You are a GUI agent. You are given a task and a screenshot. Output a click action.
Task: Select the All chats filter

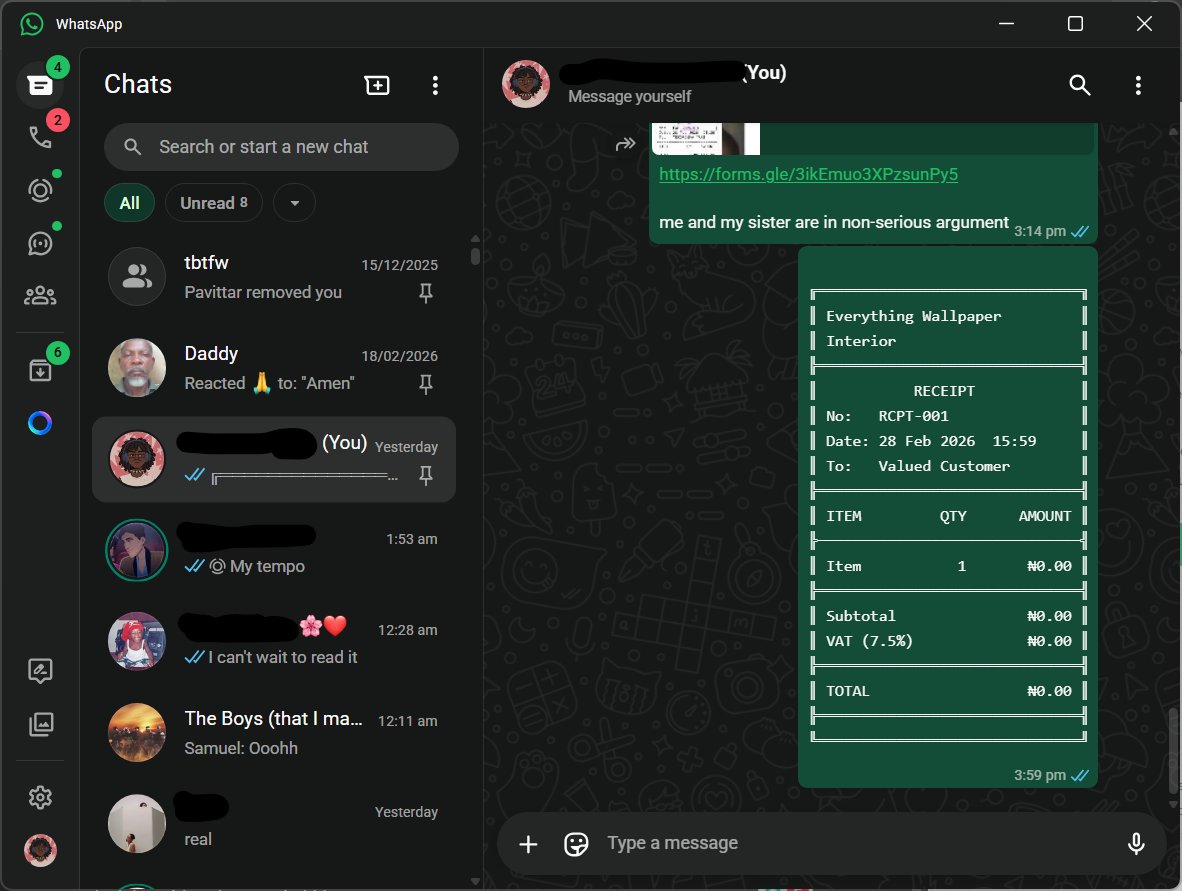130,203
